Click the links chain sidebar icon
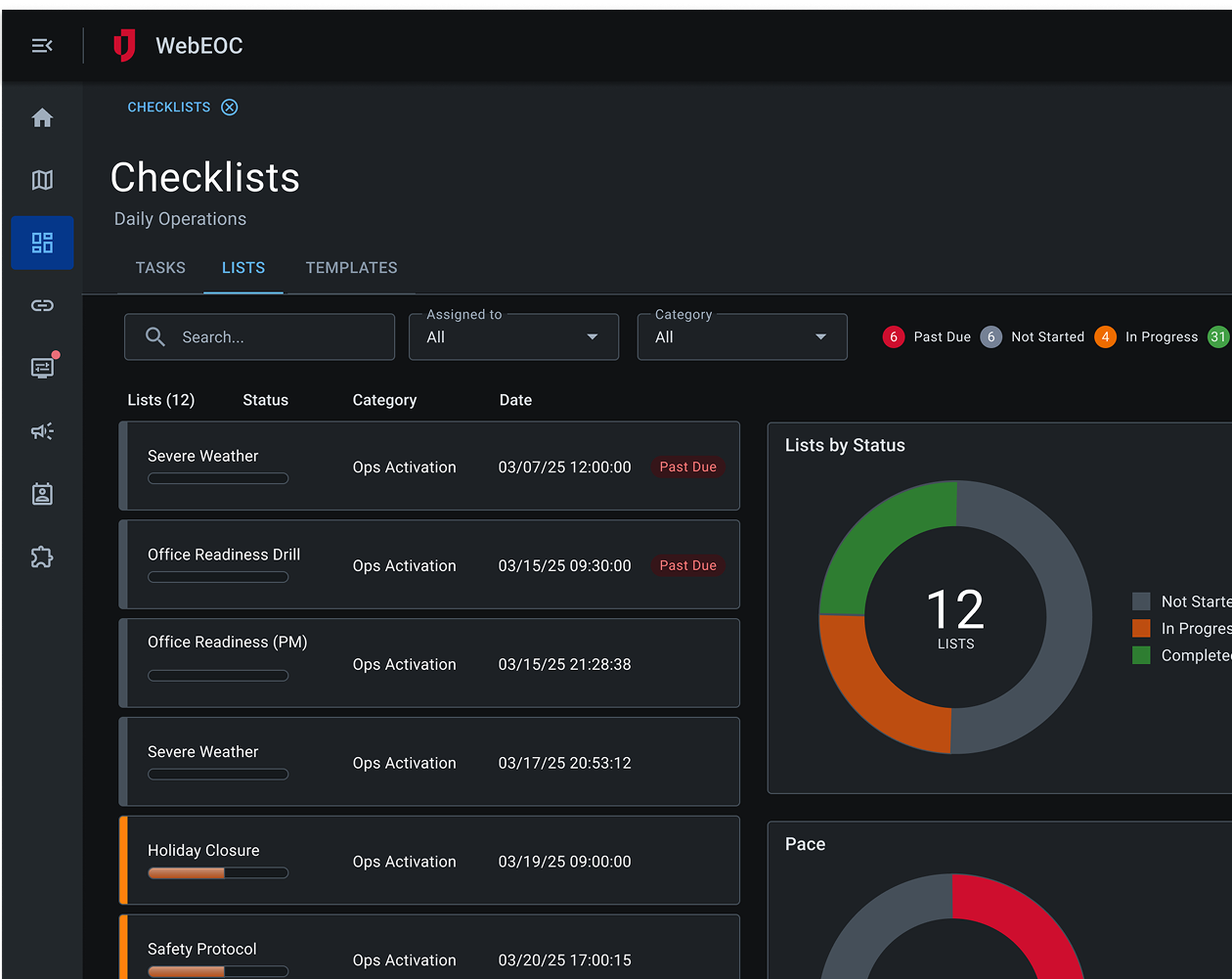Viewport: 1232px width, 979px height. 42,306
